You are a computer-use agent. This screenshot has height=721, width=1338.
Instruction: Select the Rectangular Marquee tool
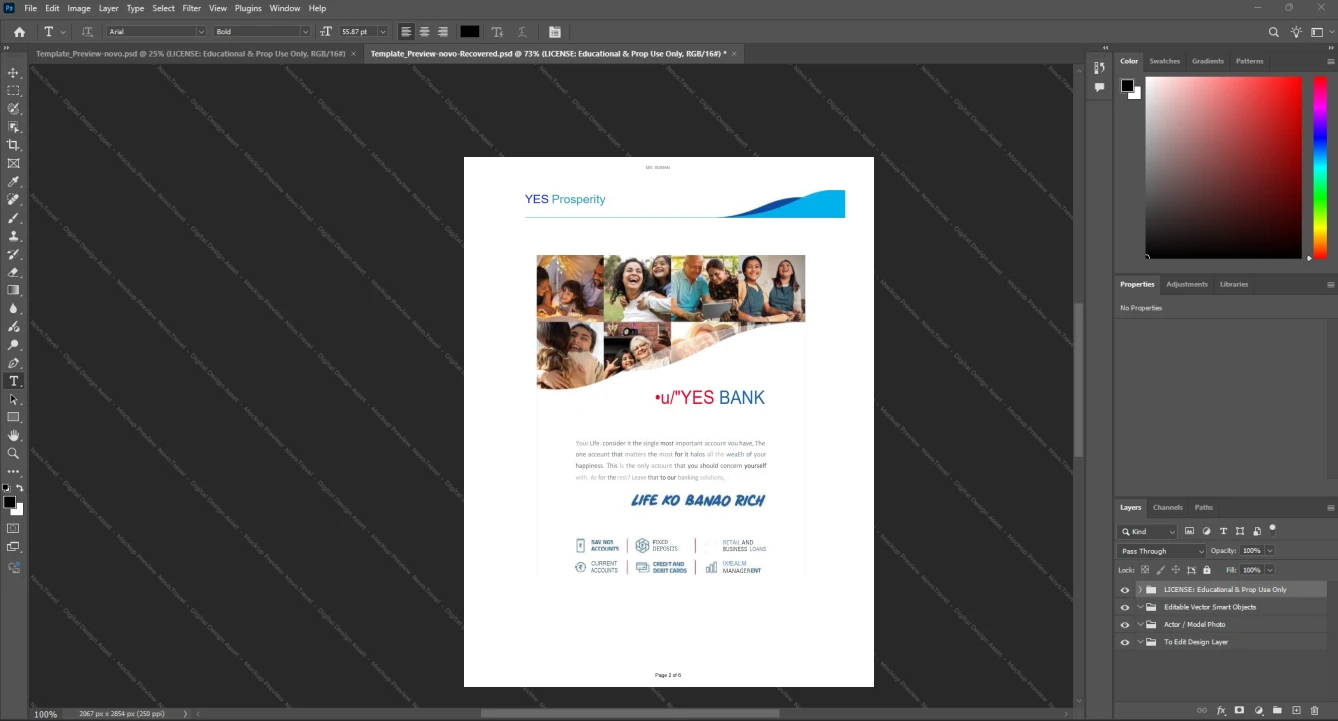click(x=13, y=91)
